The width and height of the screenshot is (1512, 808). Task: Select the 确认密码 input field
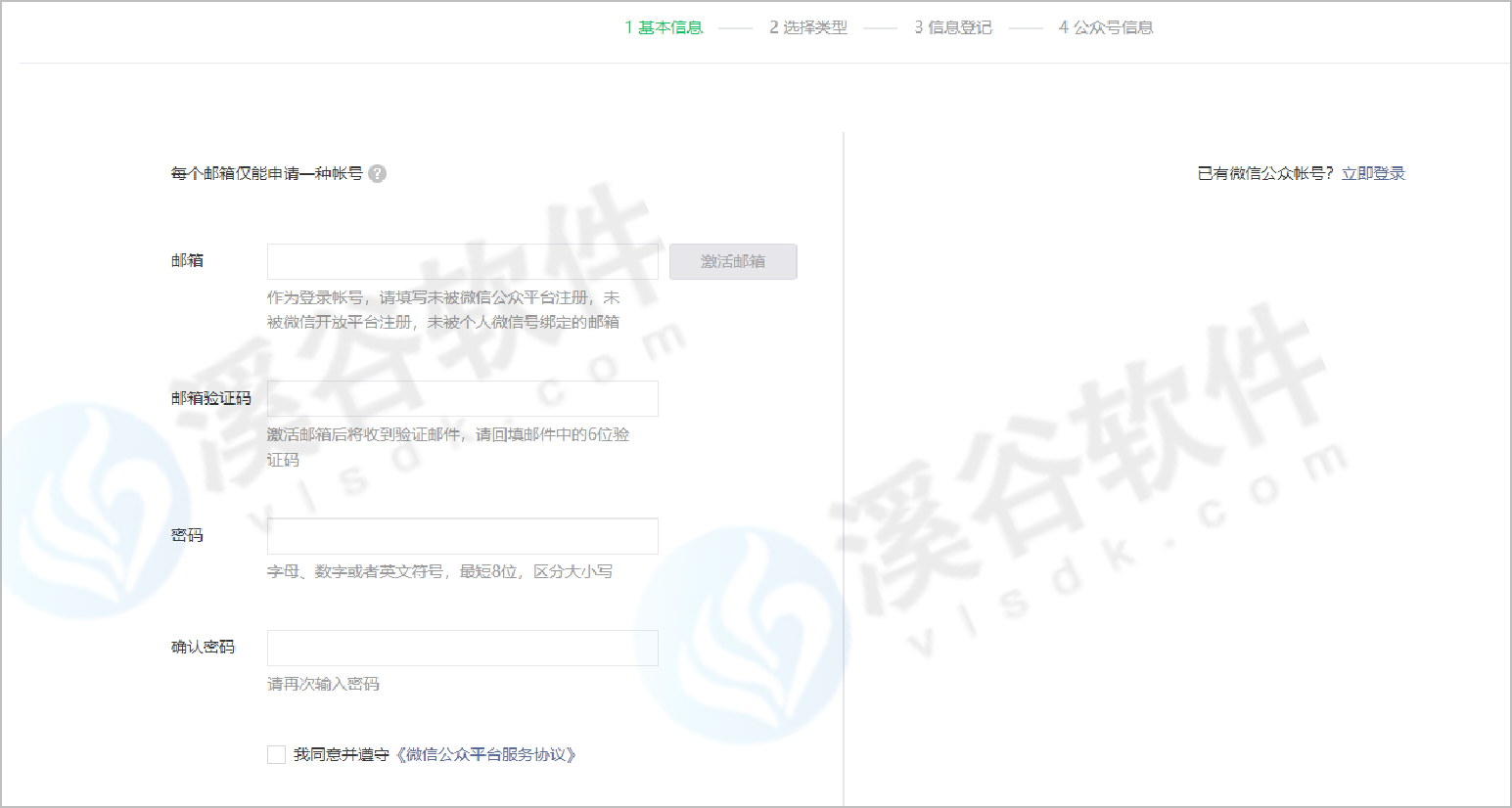pyautogui.click(x=462, y=648)
